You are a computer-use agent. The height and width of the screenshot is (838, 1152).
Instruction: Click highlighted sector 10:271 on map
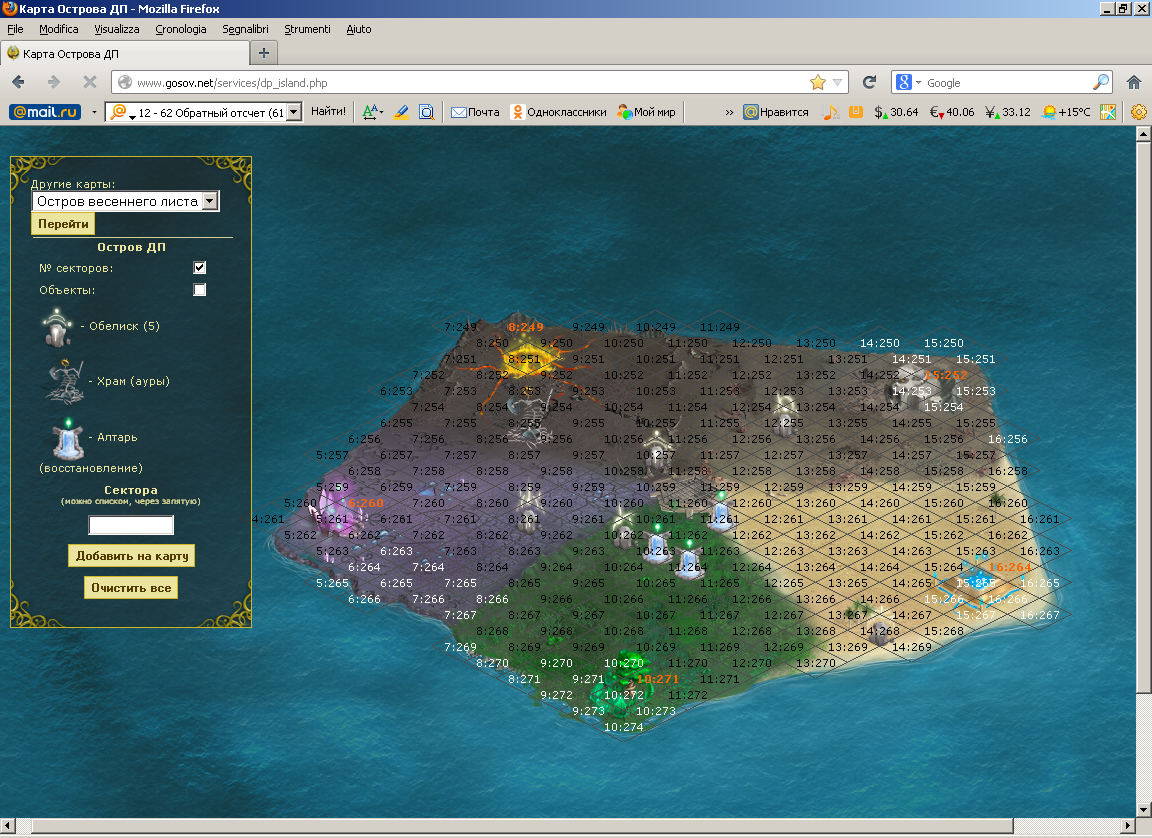tap(658, 679)
